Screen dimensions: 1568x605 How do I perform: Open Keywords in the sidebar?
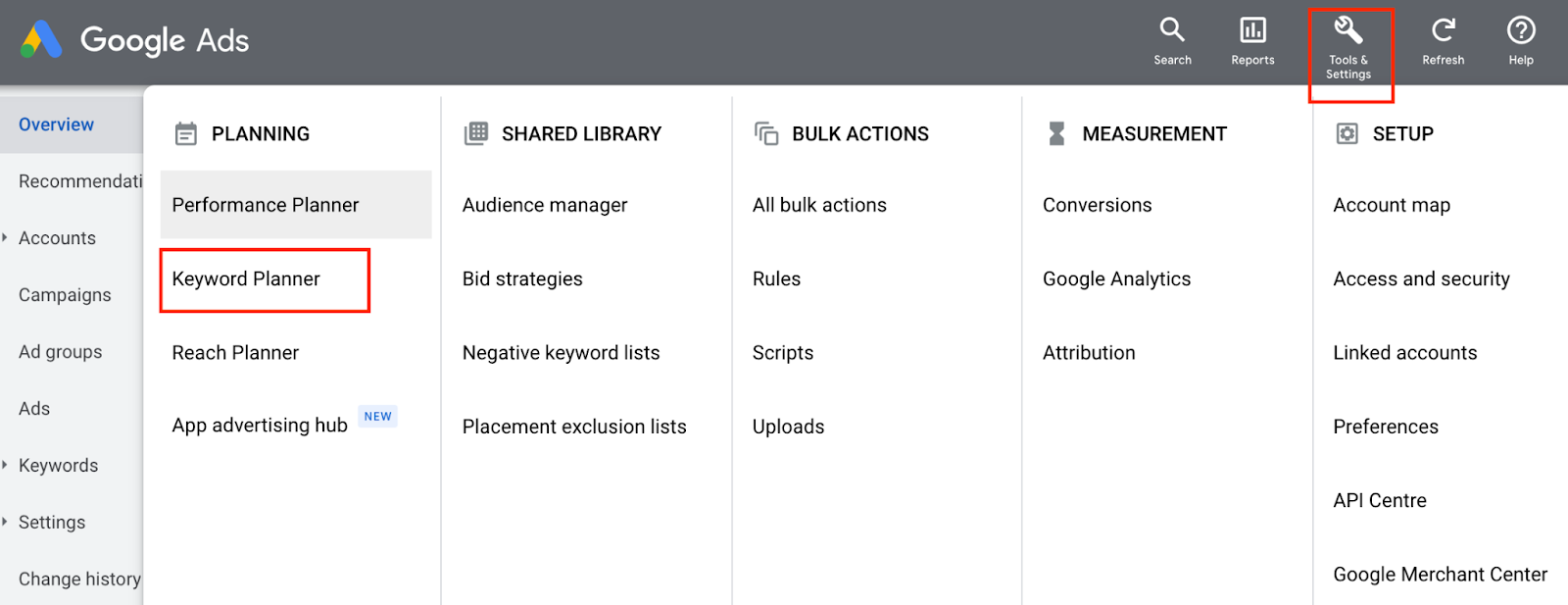pos(58,466)
